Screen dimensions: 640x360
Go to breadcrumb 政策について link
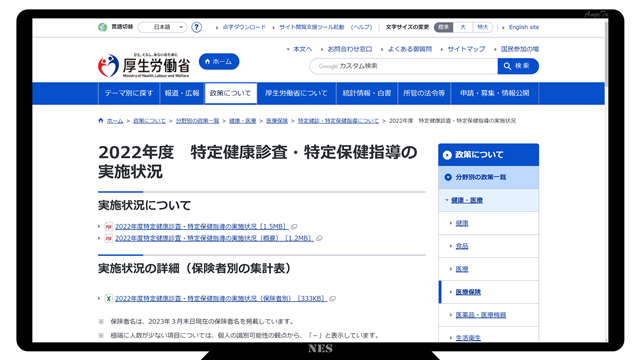(149, 121)
